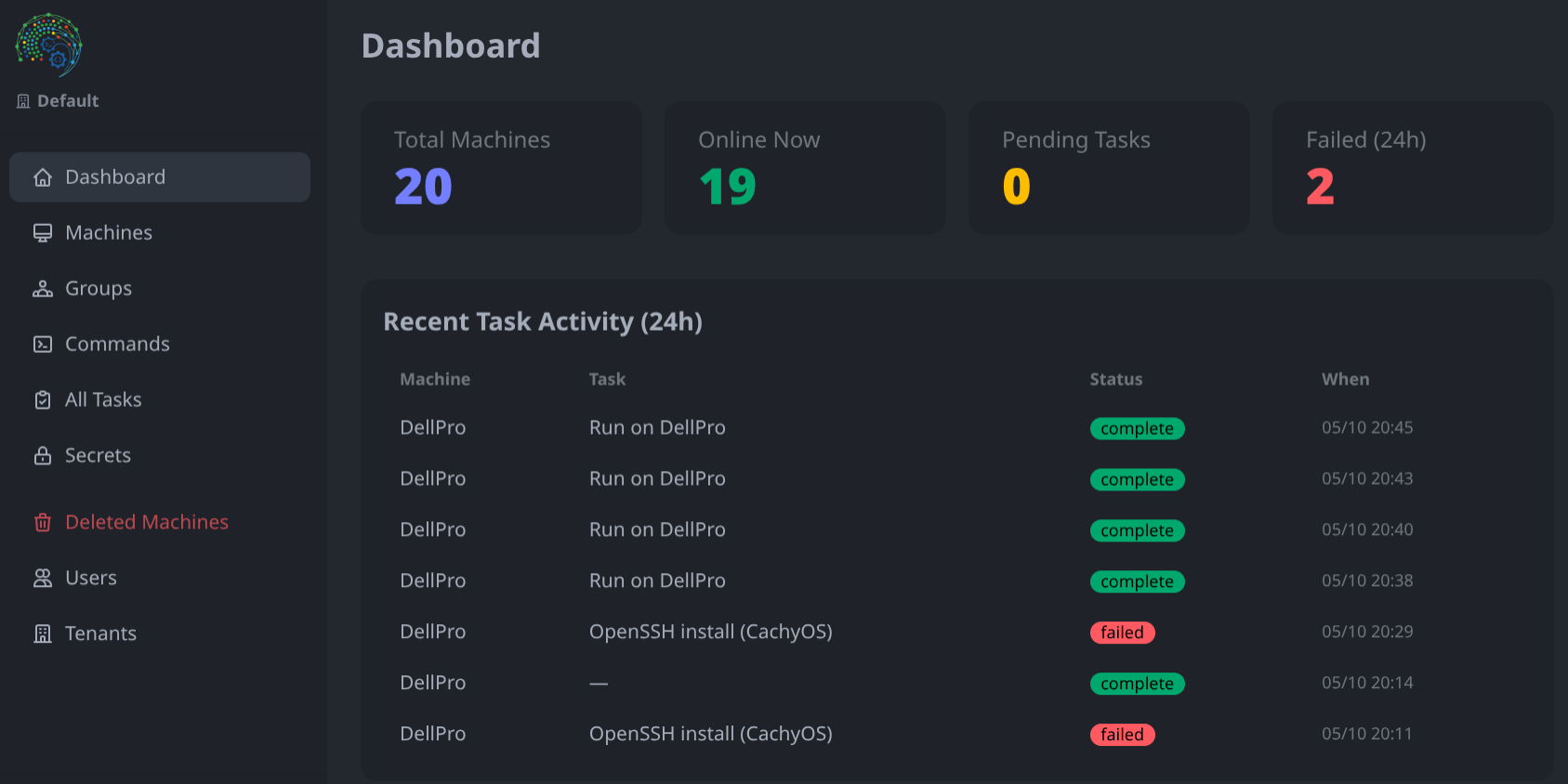Click the Total Machines card

click(x=501, y=168)
